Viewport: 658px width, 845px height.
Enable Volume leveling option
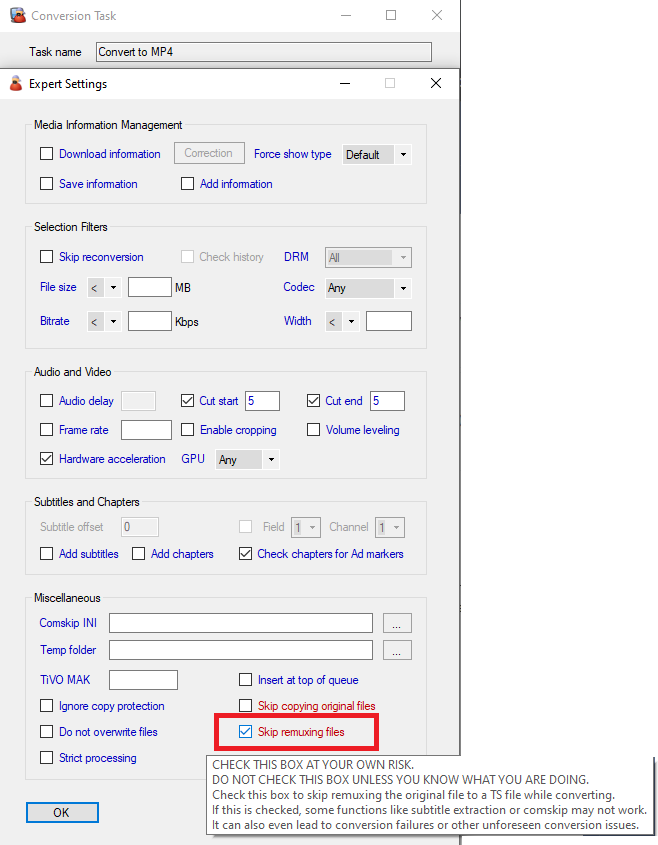[x=314, y=430]
